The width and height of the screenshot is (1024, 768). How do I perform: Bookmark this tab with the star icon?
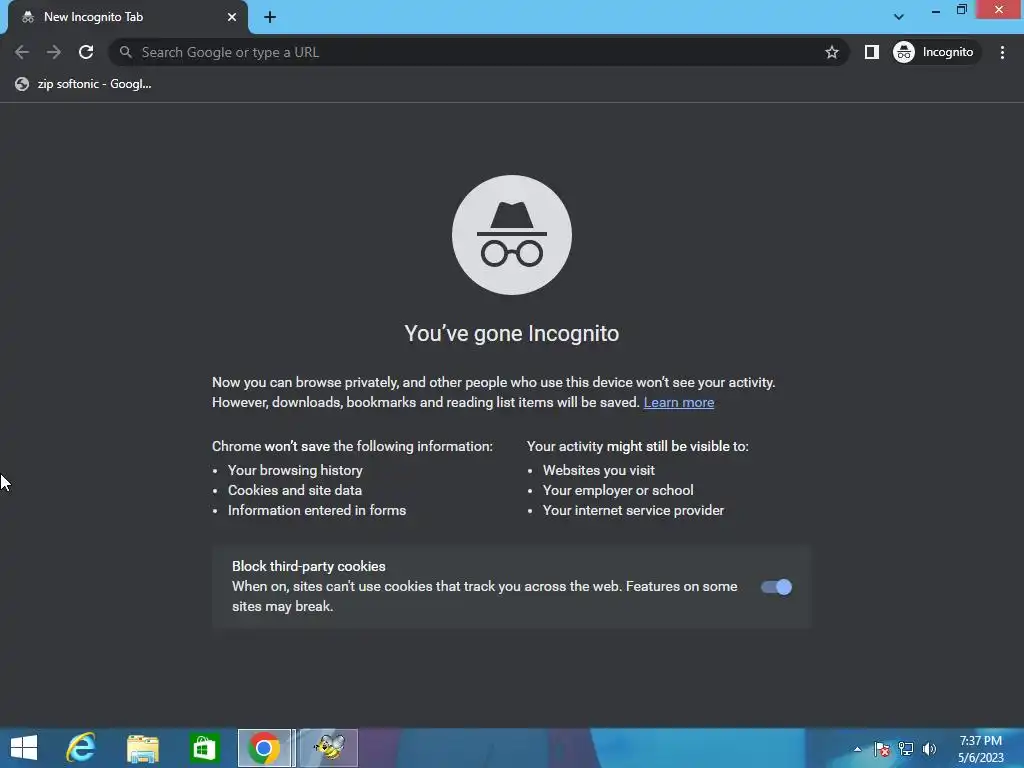pyautogui.click(x=831, y=52)
